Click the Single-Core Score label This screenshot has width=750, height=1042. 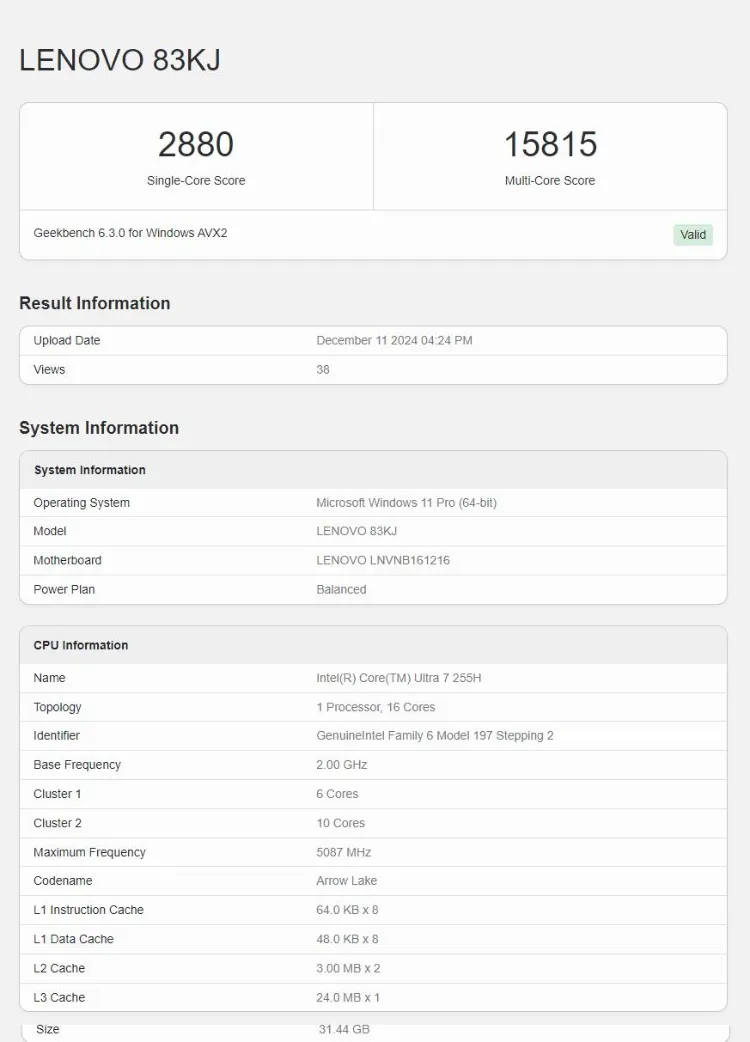(196, 181)
